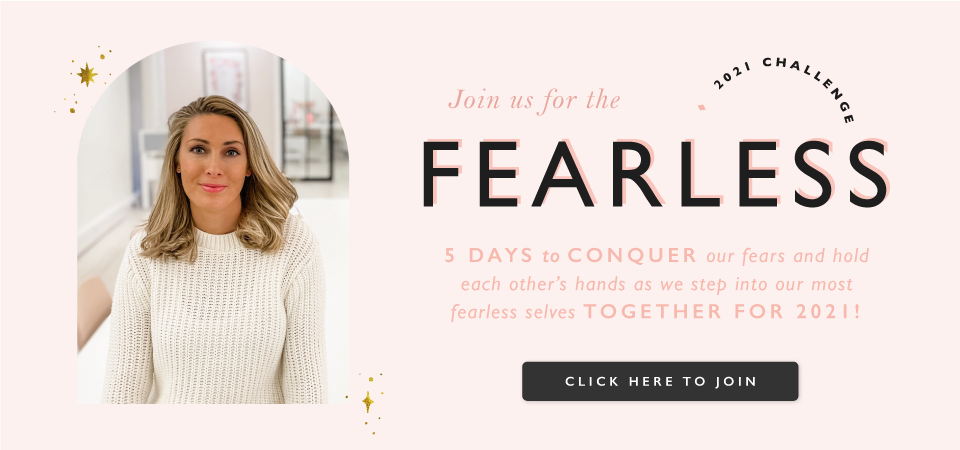This screenshot has height=450, width=960.
Task: Click the arched portrait photo
Action: tap(213, 223)
